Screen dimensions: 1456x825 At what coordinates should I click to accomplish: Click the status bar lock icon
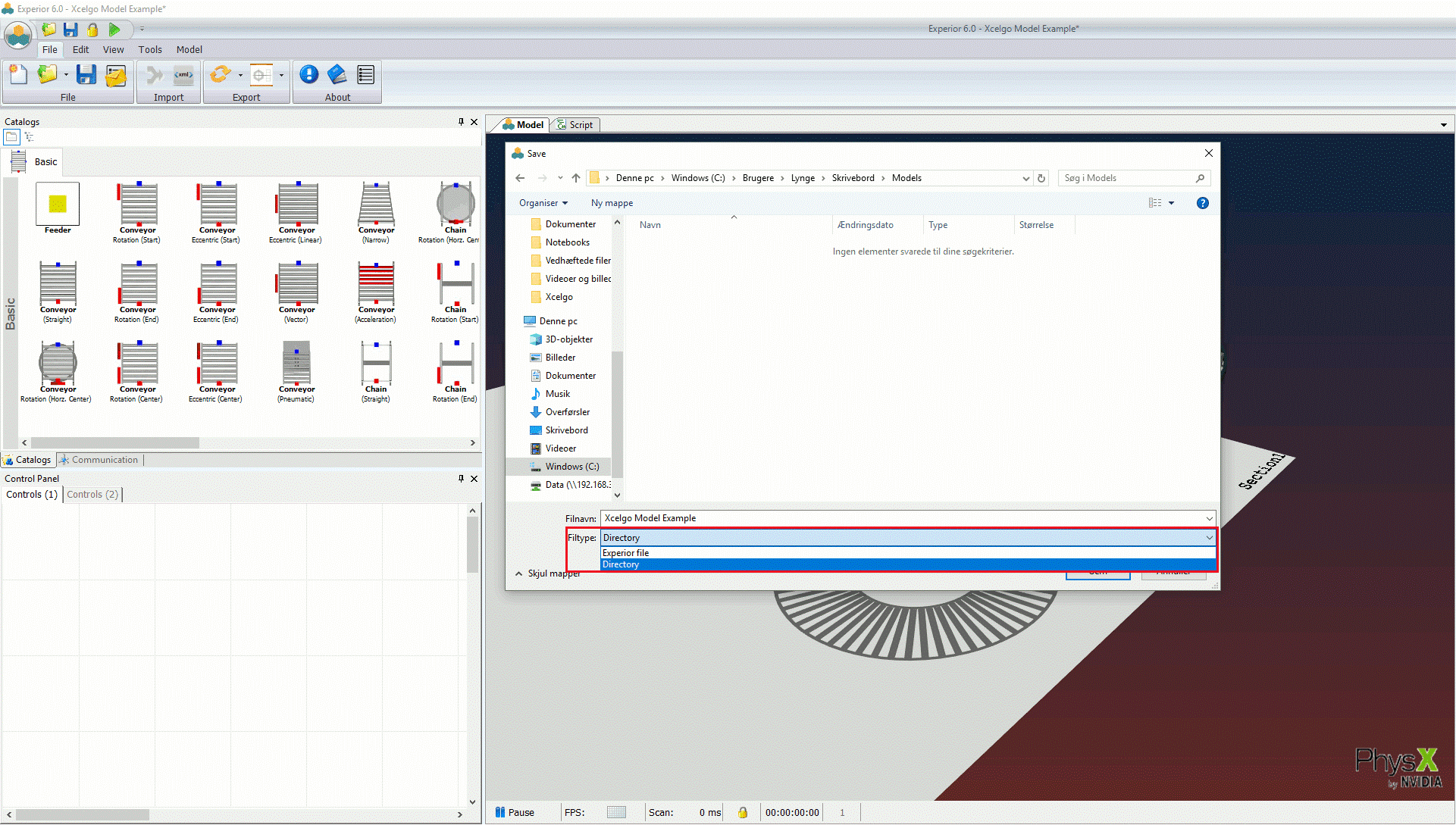(743, 812)
